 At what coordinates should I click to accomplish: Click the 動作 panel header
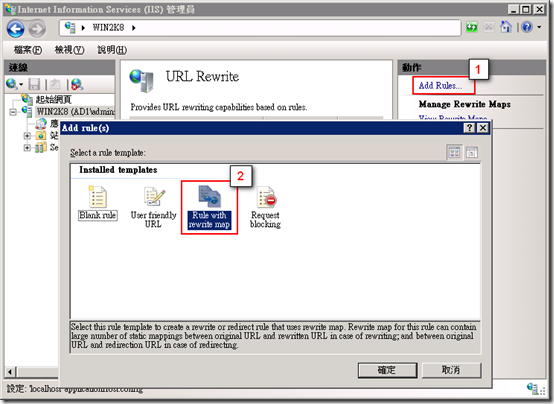[472, 67]
